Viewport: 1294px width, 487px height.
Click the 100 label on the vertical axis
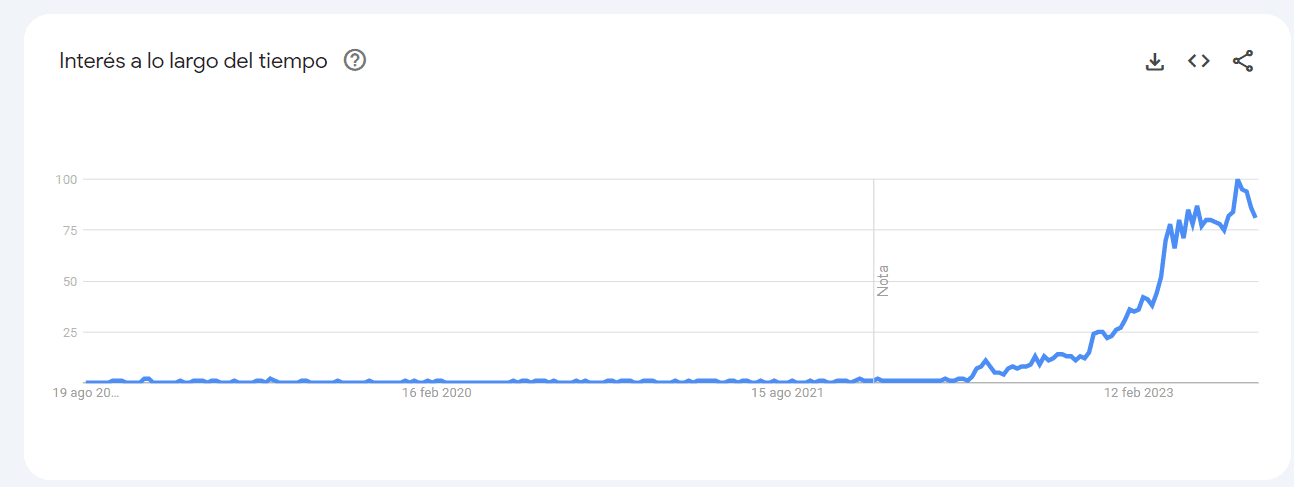click(x=66, y=179)
